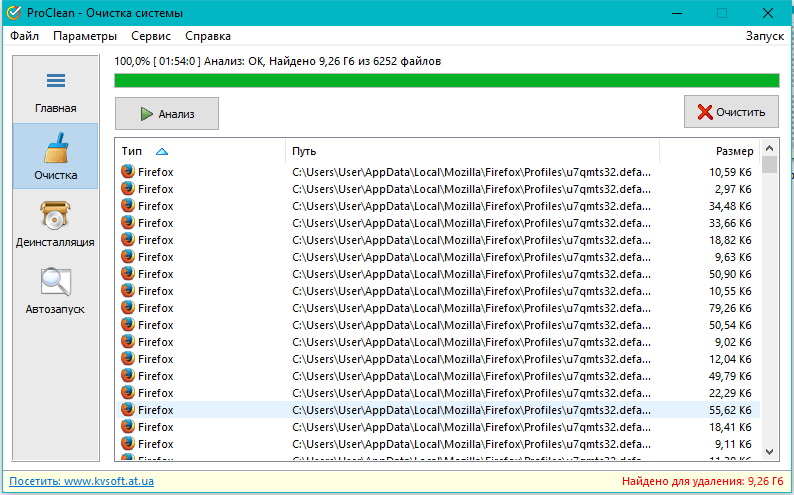
Task: Select the path of the 79,26 Кб row
Action: 471,308
